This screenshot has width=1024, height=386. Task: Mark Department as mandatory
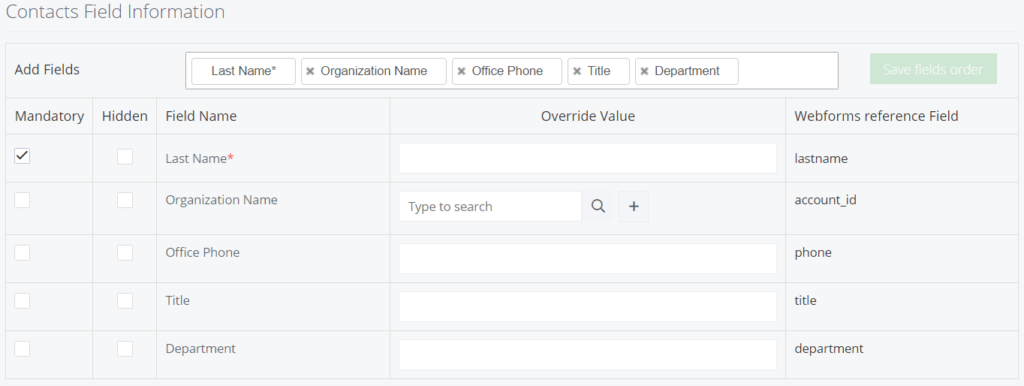[x=22, y=349]
